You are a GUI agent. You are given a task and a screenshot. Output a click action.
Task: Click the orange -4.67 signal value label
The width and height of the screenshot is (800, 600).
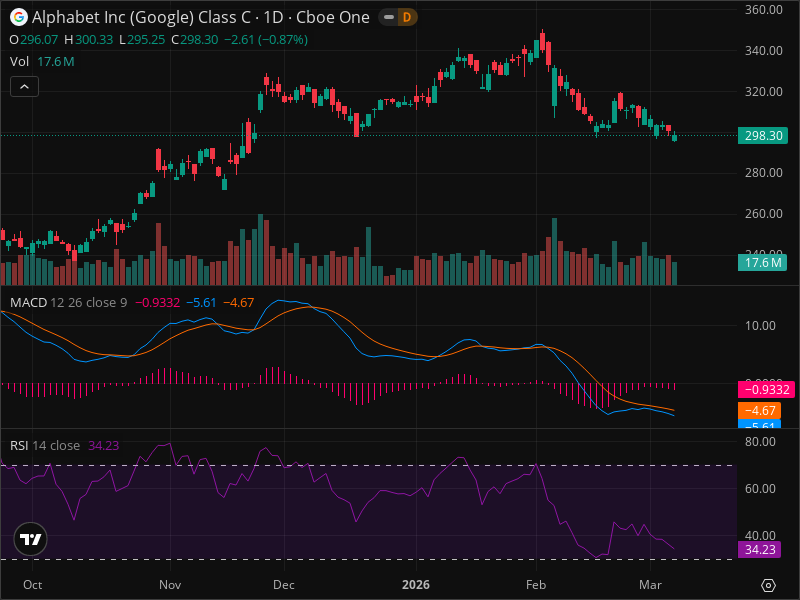(x=760, y=411)
